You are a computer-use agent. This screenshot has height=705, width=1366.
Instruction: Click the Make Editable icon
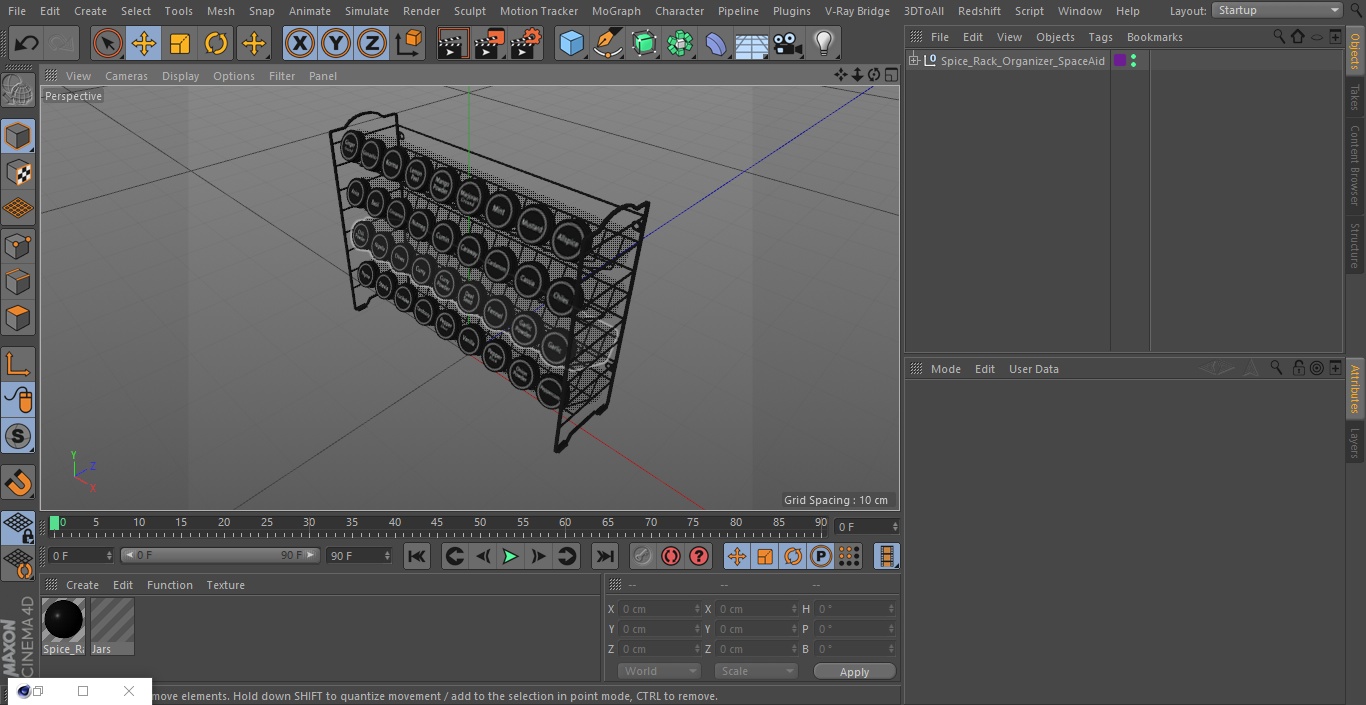[18, 92]
